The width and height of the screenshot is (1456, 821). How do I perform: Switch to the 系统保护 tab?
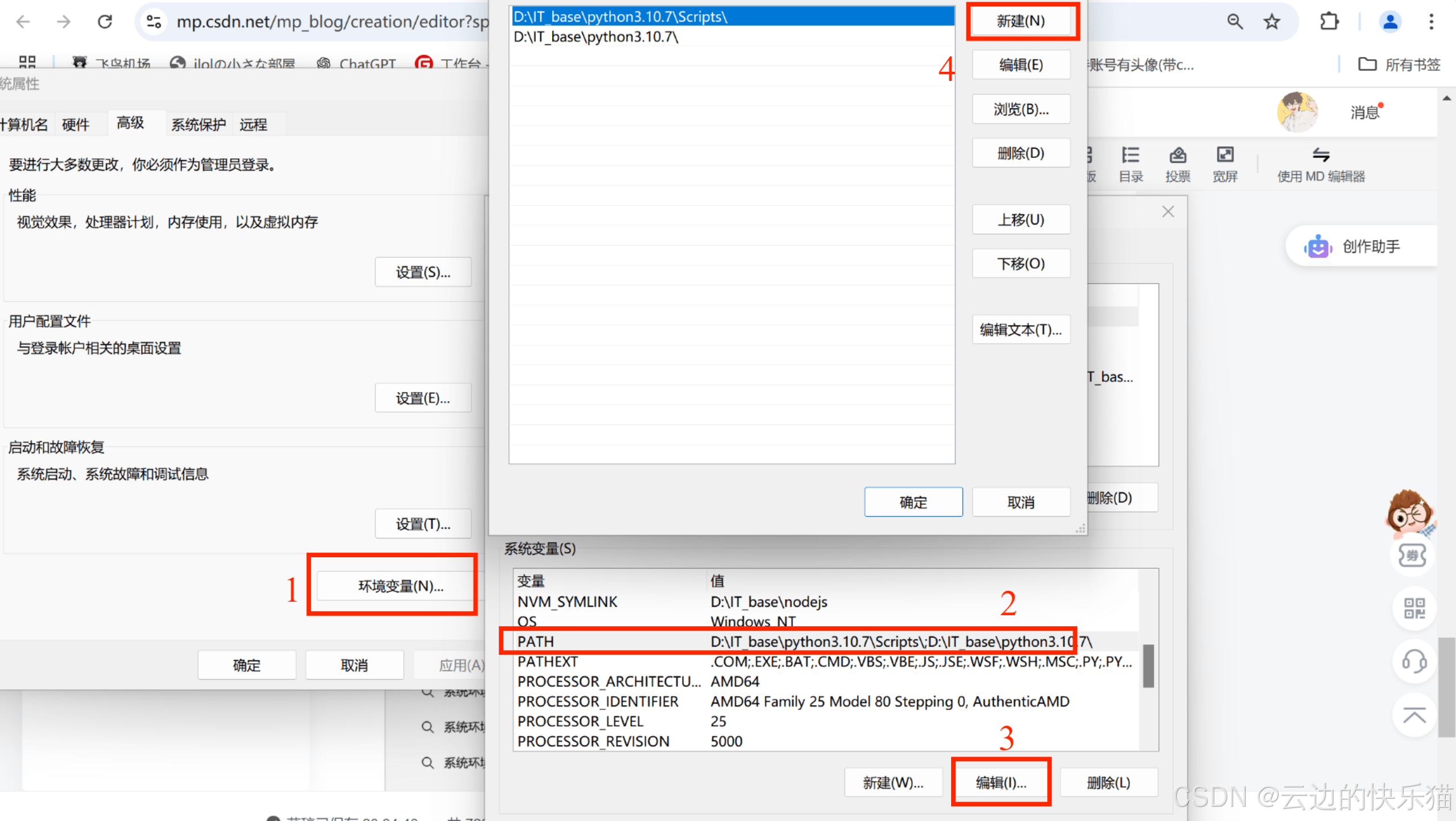point(198,124)
